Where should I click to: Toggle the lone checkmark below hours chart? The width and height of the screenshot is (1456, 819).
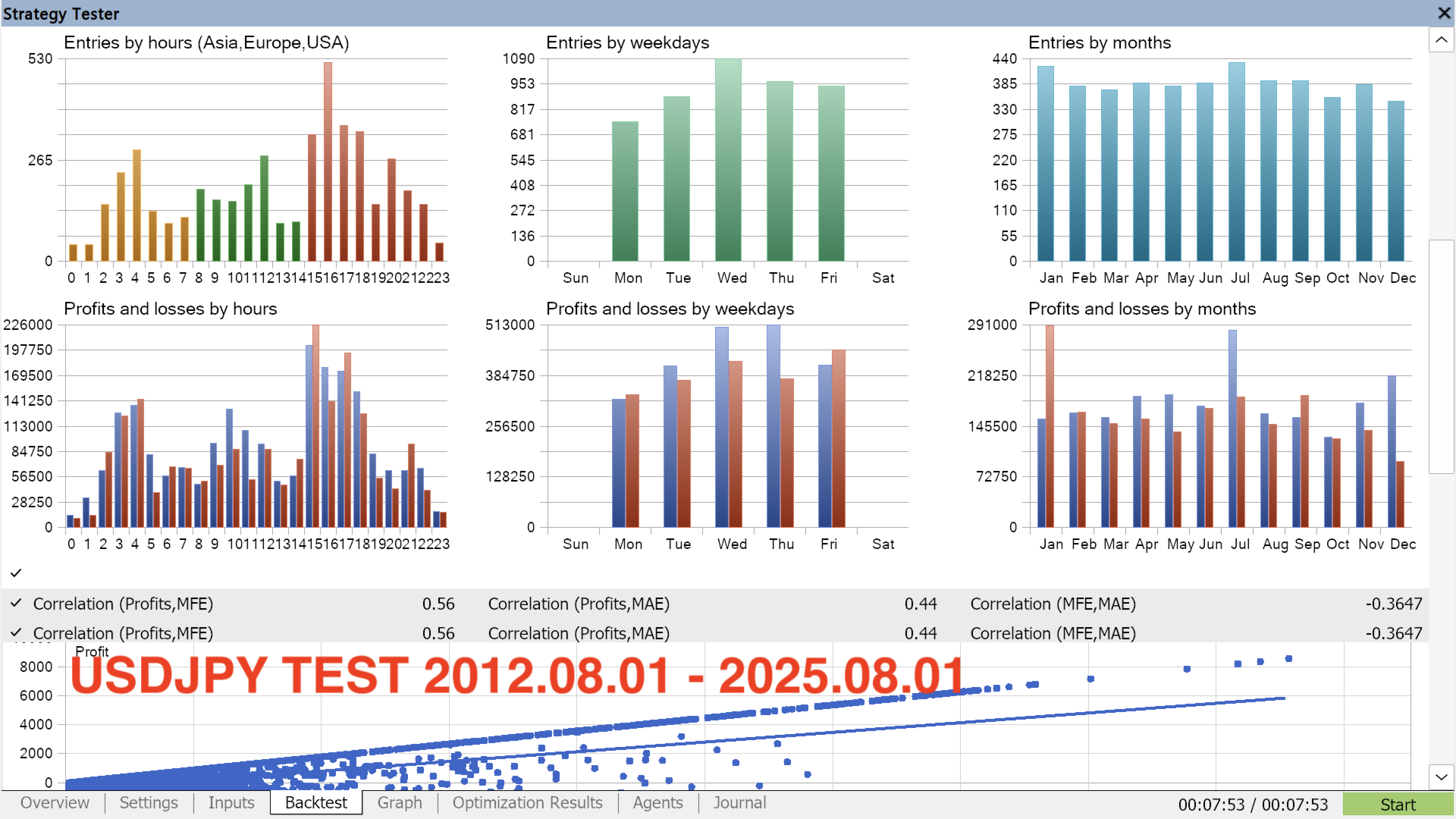tap(16, 573)
